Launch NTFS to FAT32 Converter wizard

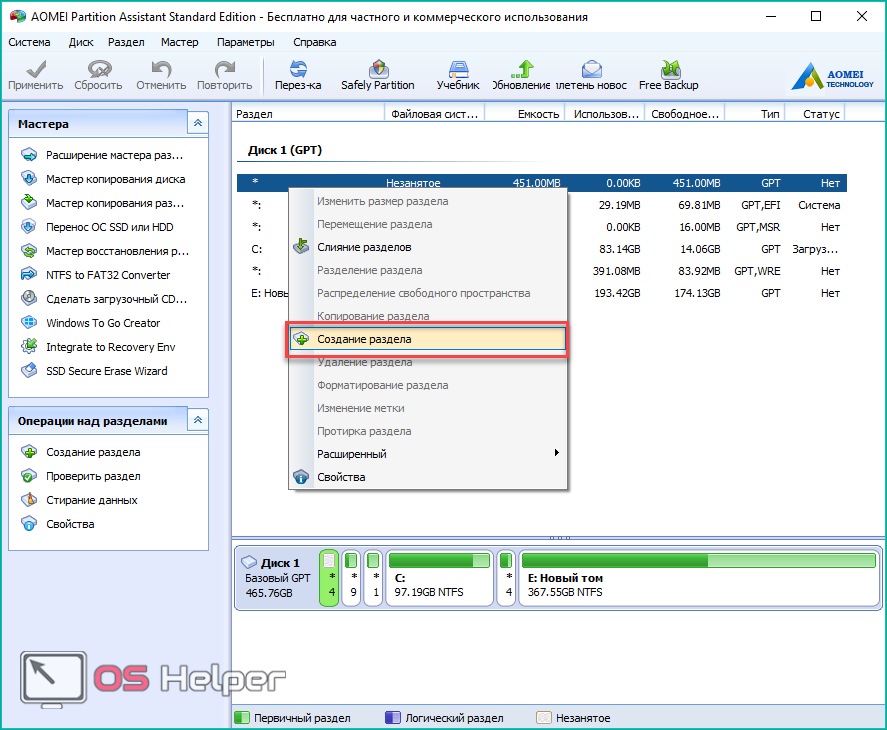coord(107,275)
